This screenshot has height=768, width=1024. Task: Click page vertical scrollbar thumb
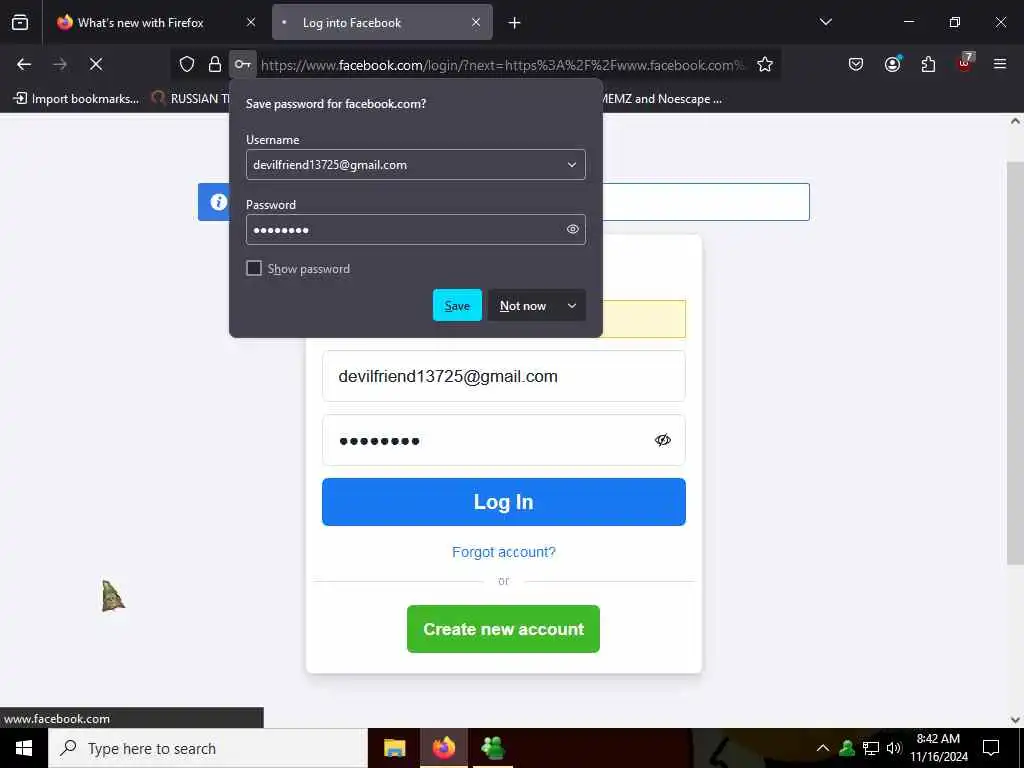point(1015,362)
